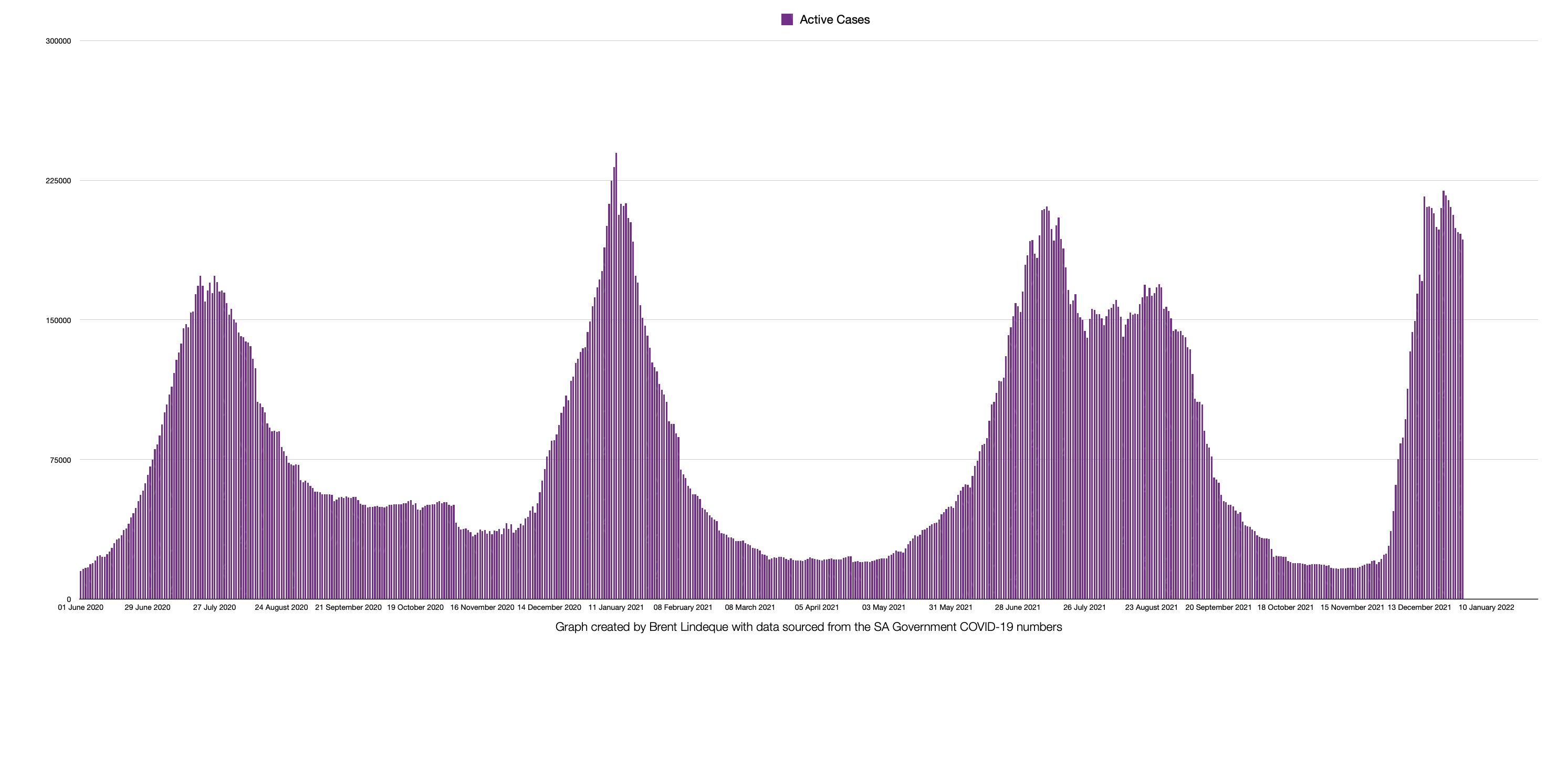Viewport: 1568px width, 768px height.
Task: Click the 150000 y-axis label
Action: tap(58, 320)
